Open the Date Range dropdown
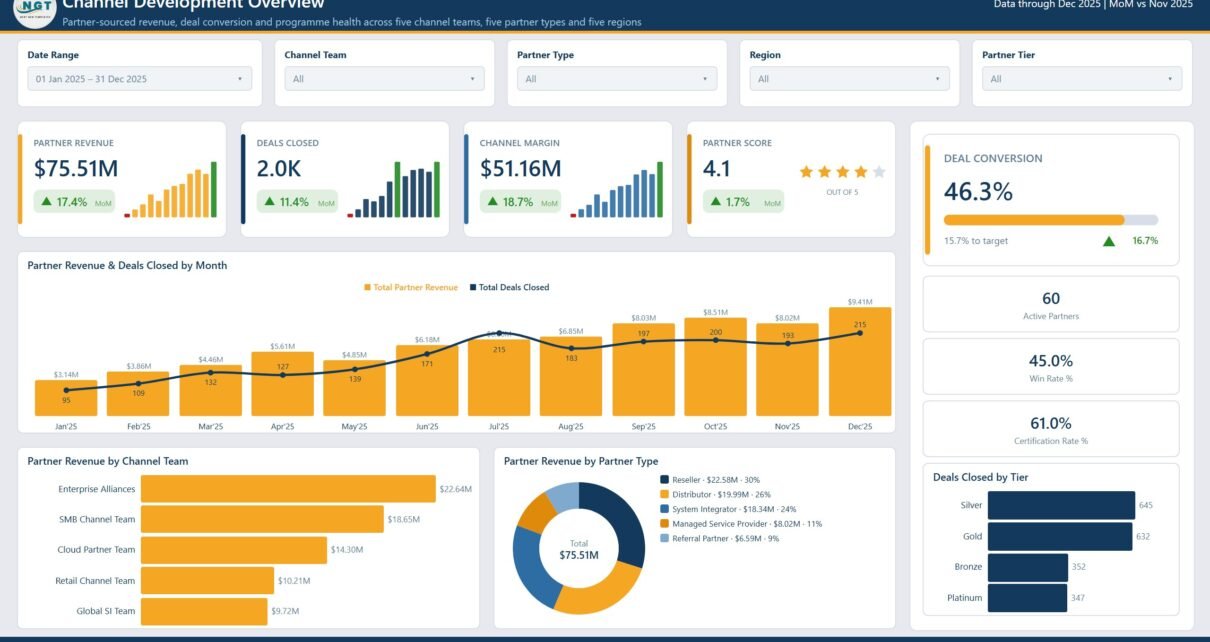Screen dimensions: 1210x642 point(140,79)
